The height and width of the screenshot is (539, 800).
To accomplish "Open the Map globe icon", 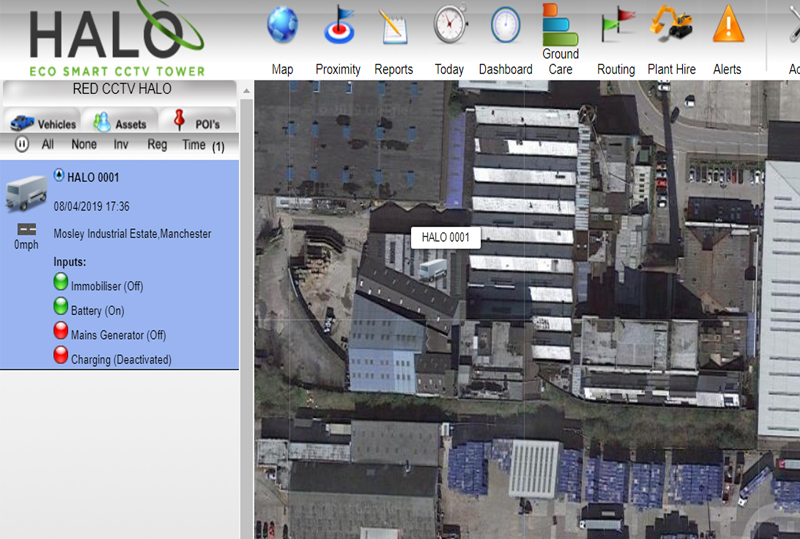I will click(282, 24).
